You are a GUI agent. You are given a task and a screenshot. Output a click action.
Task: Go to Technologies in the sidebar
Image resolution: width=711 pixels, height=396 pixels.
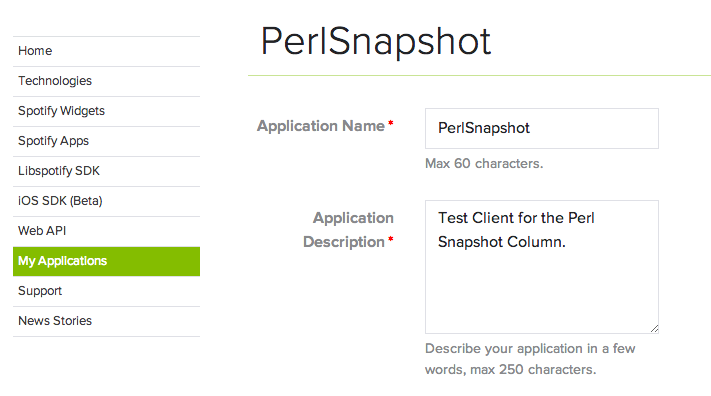pyautogui.click(x=106, y=81)
